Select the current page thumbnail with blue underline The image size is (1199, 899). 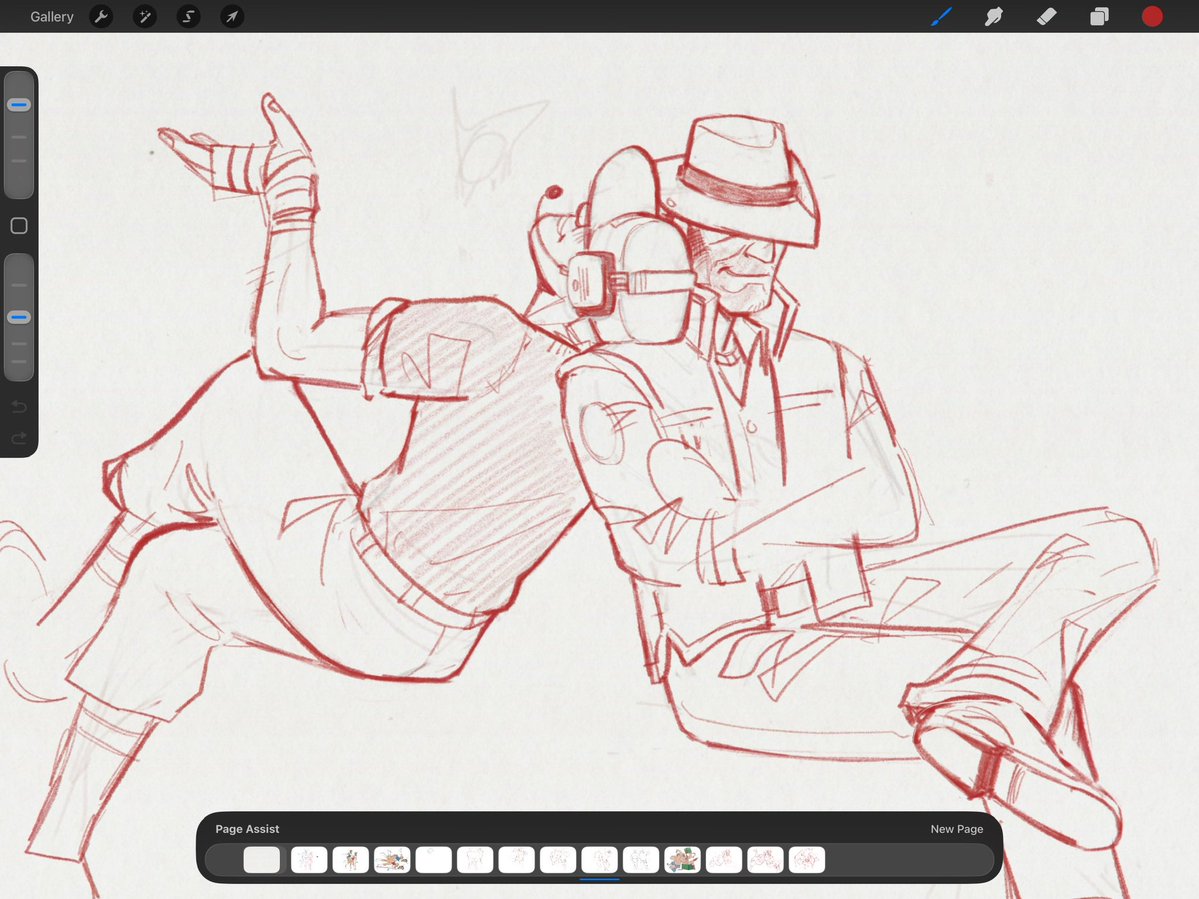[x=600, y=860]
